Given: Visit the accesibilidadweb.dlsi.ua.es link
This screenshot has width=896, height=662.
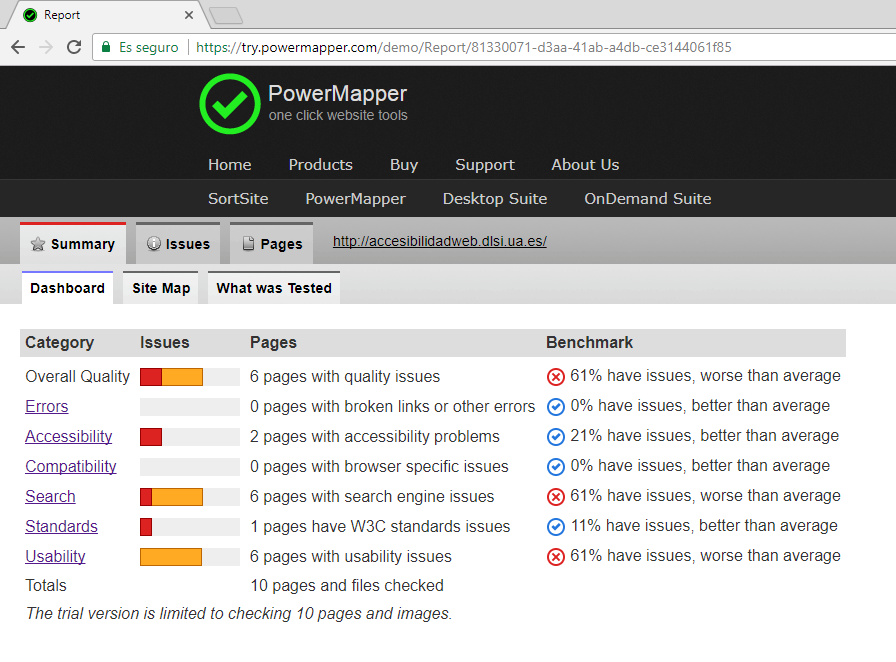Looking at the screenshot, I should (x=439, y=240).
